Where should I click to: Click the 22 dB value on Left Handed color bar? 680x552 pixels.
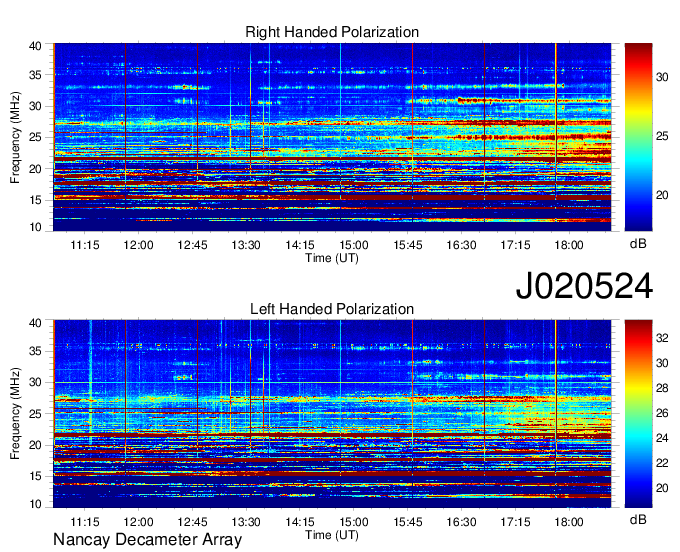[x=662, y=463]
